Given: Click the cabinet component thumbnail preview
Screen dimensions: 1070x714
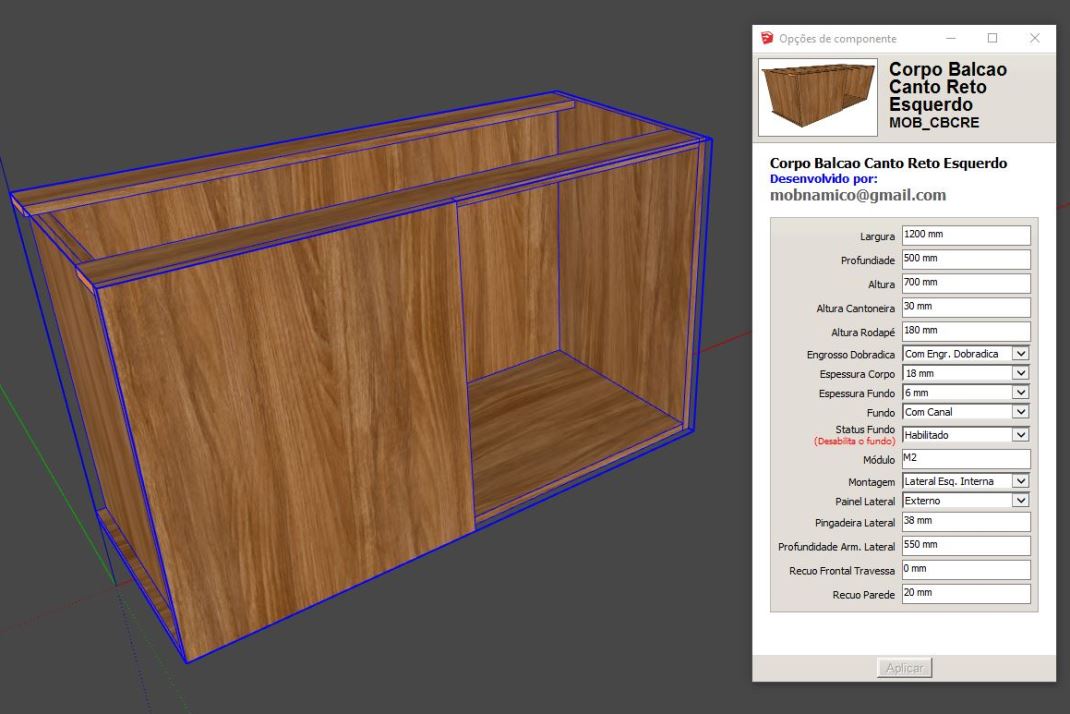Looking at the screenshot, I should coord(816,96).
